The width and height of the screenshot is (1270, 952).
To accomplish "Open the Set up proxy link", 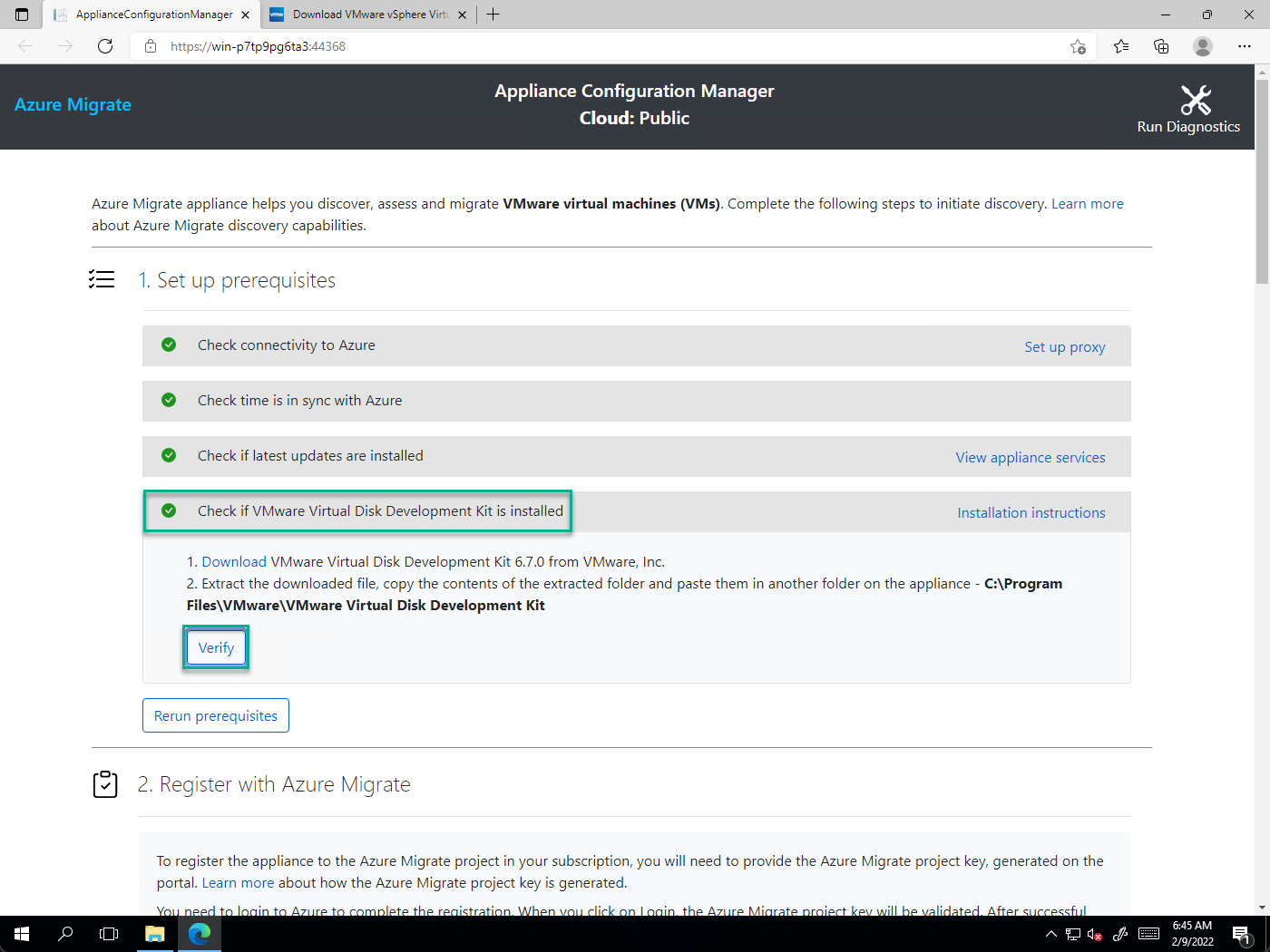I will tap(1065, 347).
